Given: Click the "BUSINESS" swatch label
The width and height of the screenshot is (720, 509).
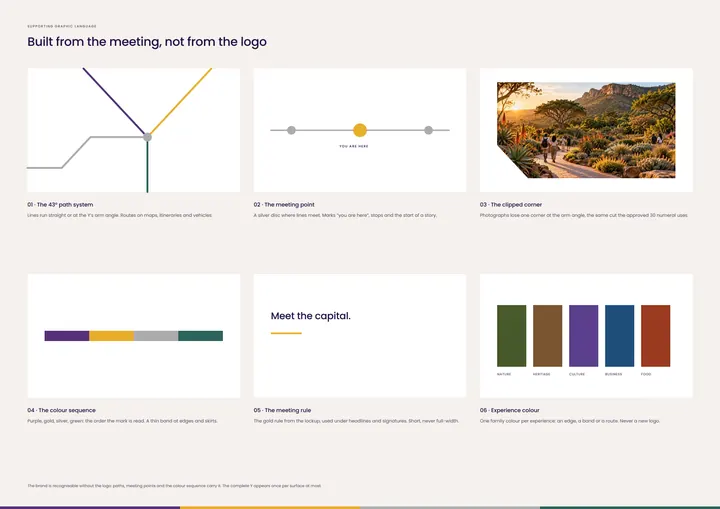Looking at the screenshot, I should coord(613,374).
